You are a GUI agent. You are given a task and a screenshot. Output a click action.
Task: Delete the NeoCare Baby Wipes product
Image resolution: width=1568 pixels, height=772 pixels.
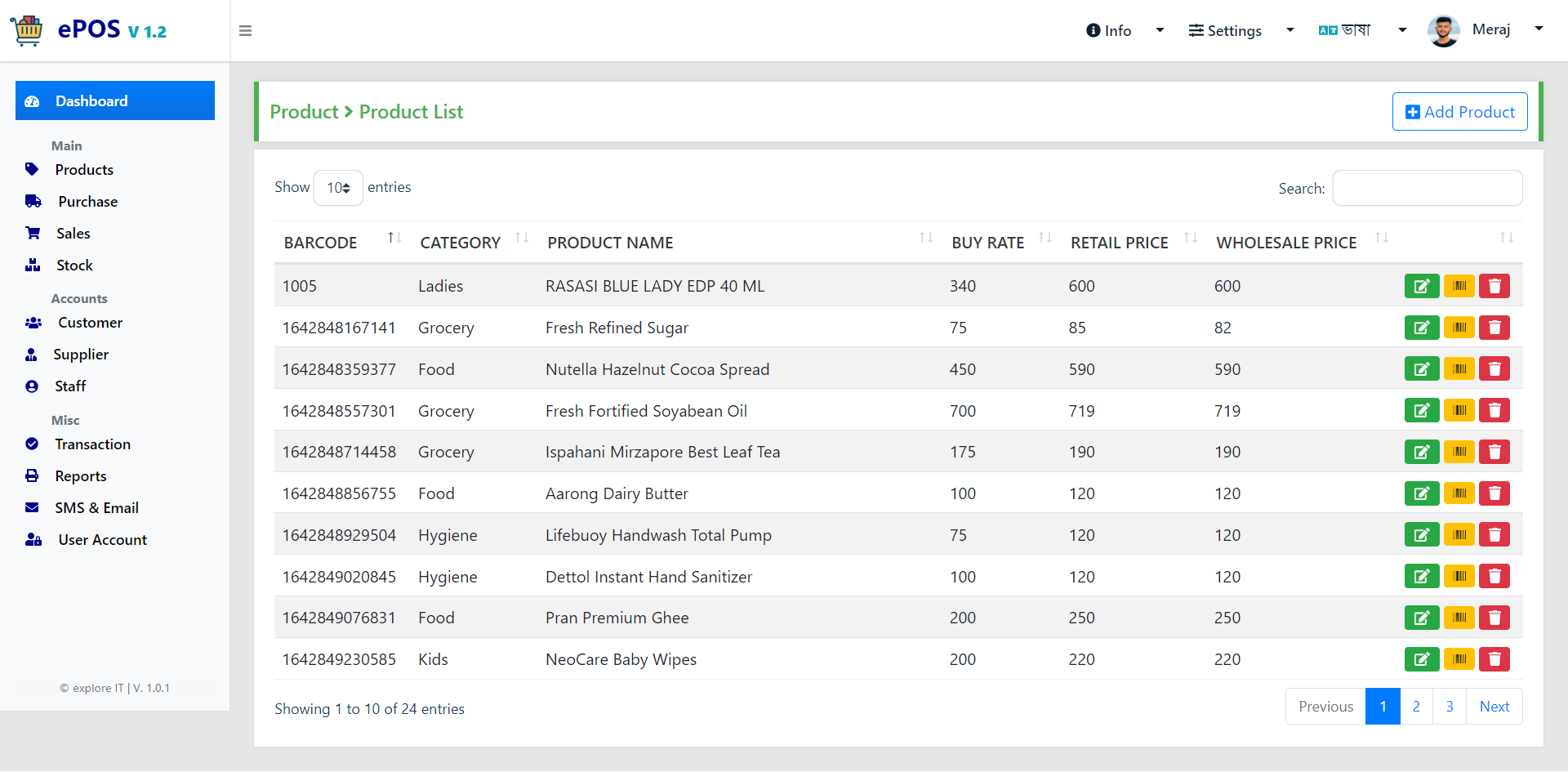(x=1494, y=659)
